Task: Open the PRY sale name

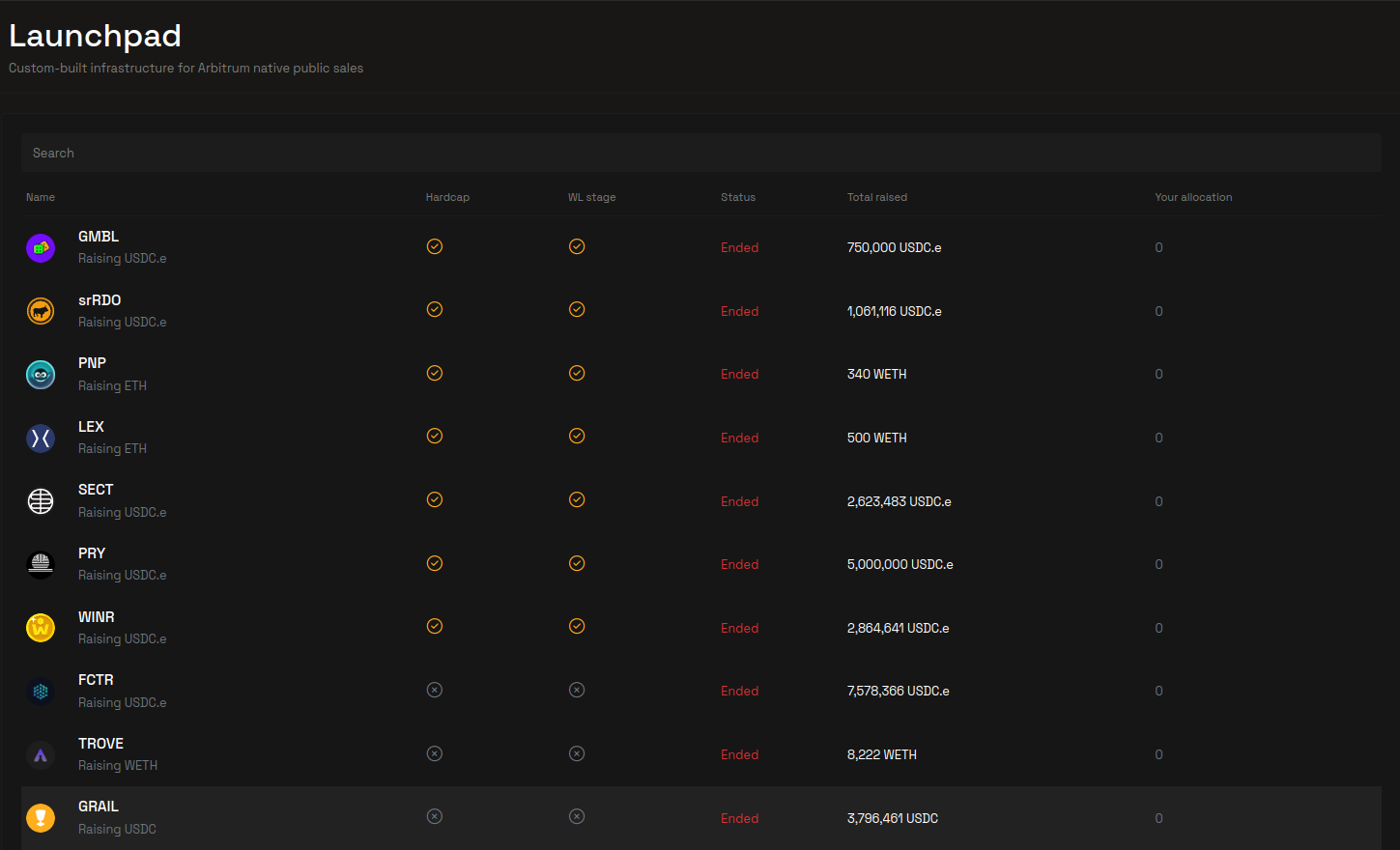Action: point(92,553)
